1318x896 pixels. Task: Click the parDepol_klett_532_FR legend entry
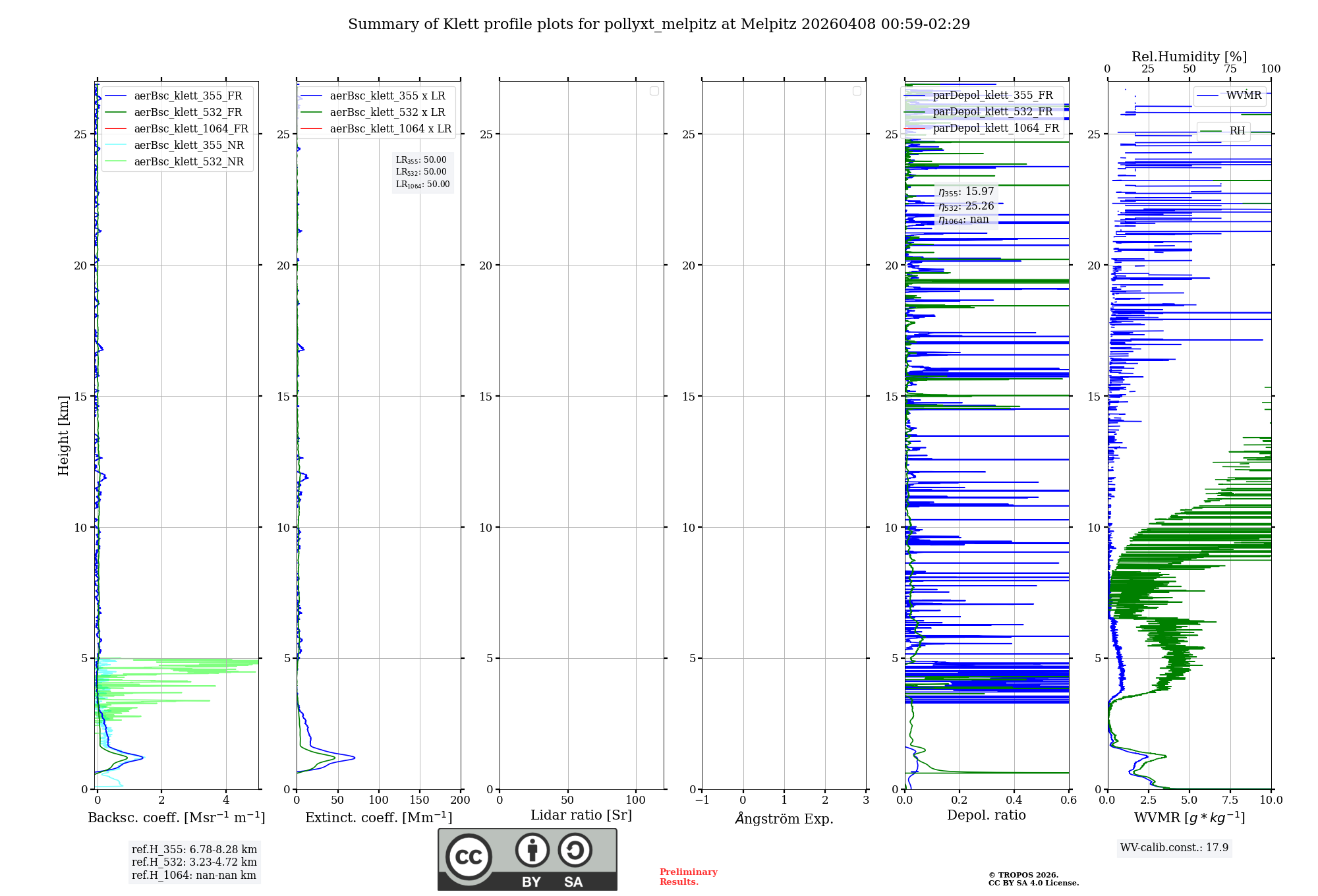point(992,111)
